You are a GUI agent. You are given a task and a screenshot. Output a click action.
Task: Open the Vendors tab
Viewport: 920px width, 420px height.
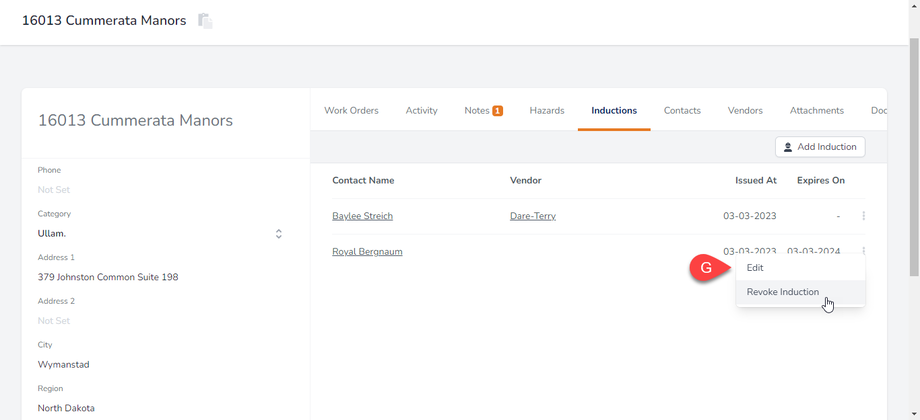point(745,111)
